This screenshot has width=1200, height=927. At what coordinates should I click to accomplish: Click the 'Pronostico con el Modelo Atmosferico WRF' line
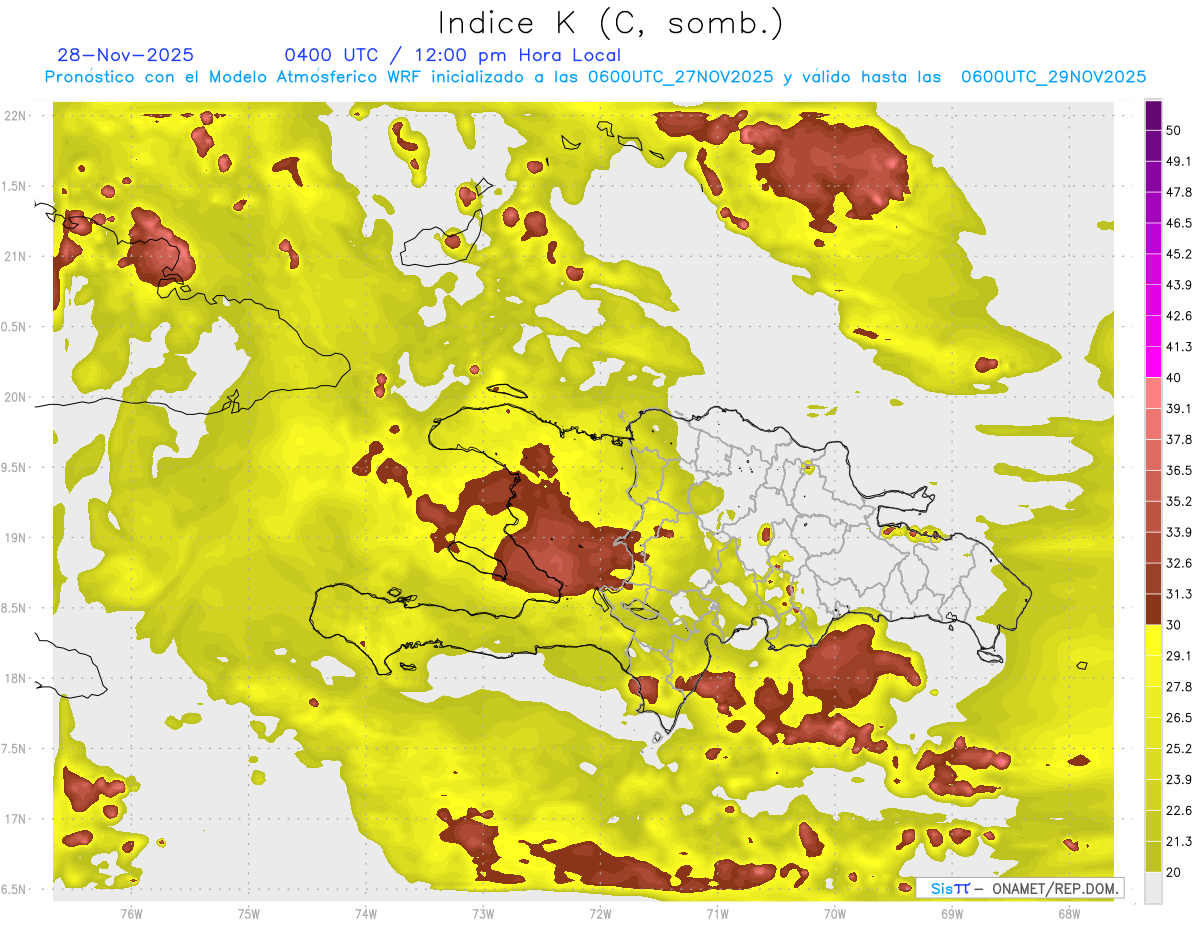point(595,76)
